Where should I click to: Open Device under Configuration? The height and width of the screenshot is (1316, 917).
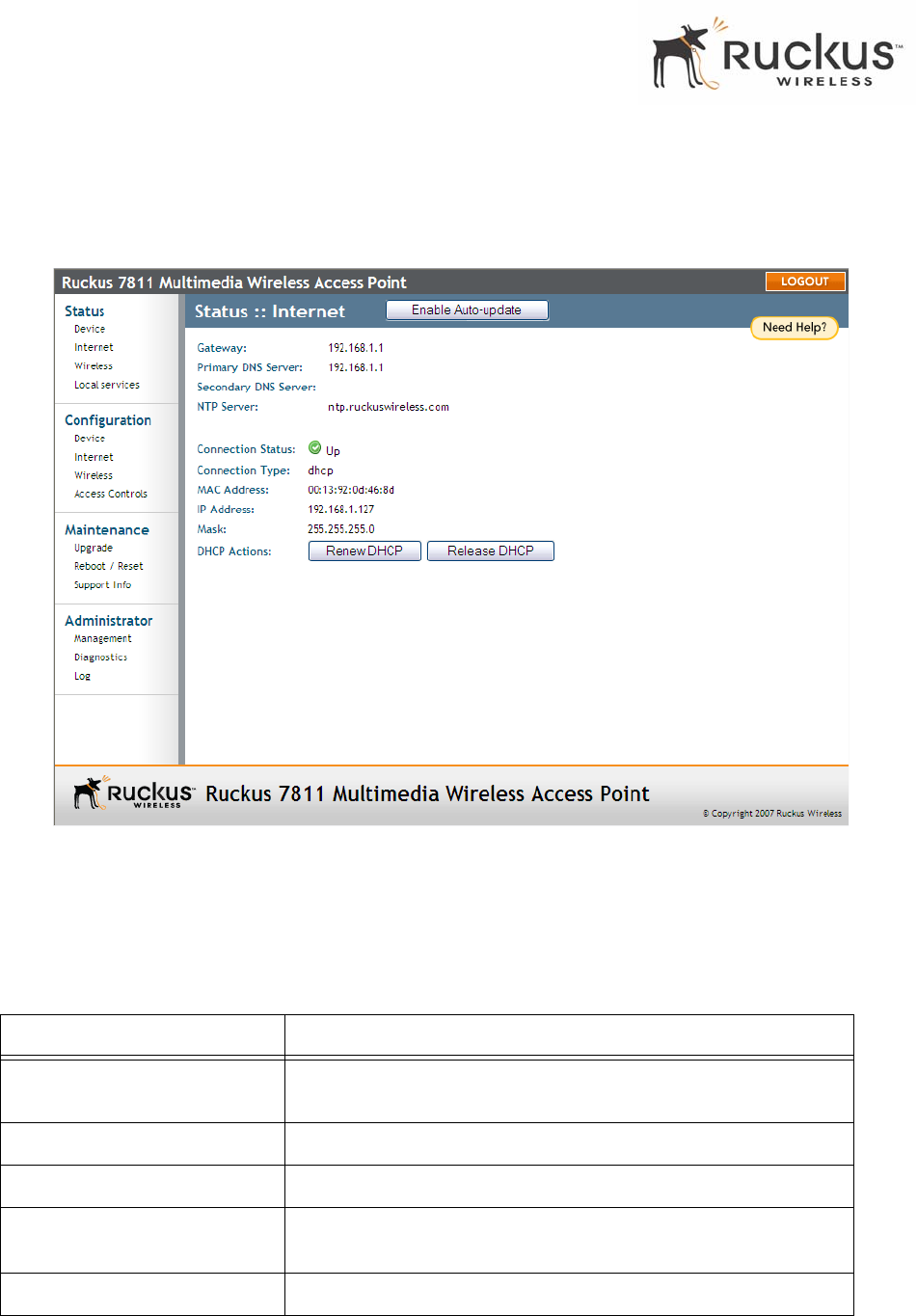[x=90, y=439]
